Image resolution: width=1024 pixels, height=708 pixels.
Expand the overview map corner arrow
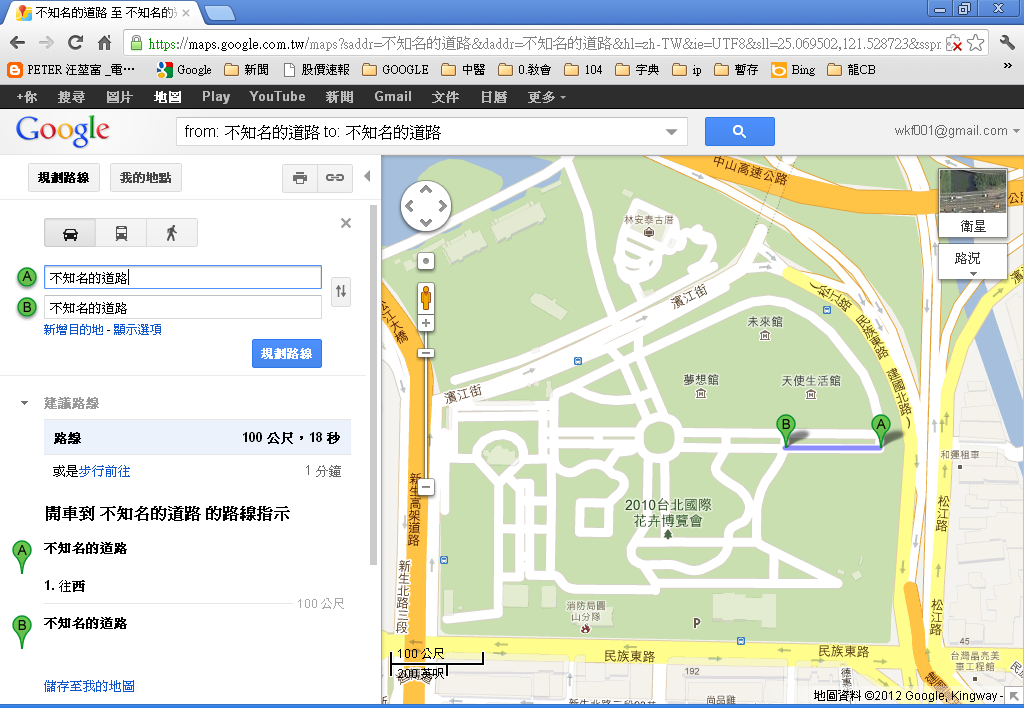click(1014, 697)
